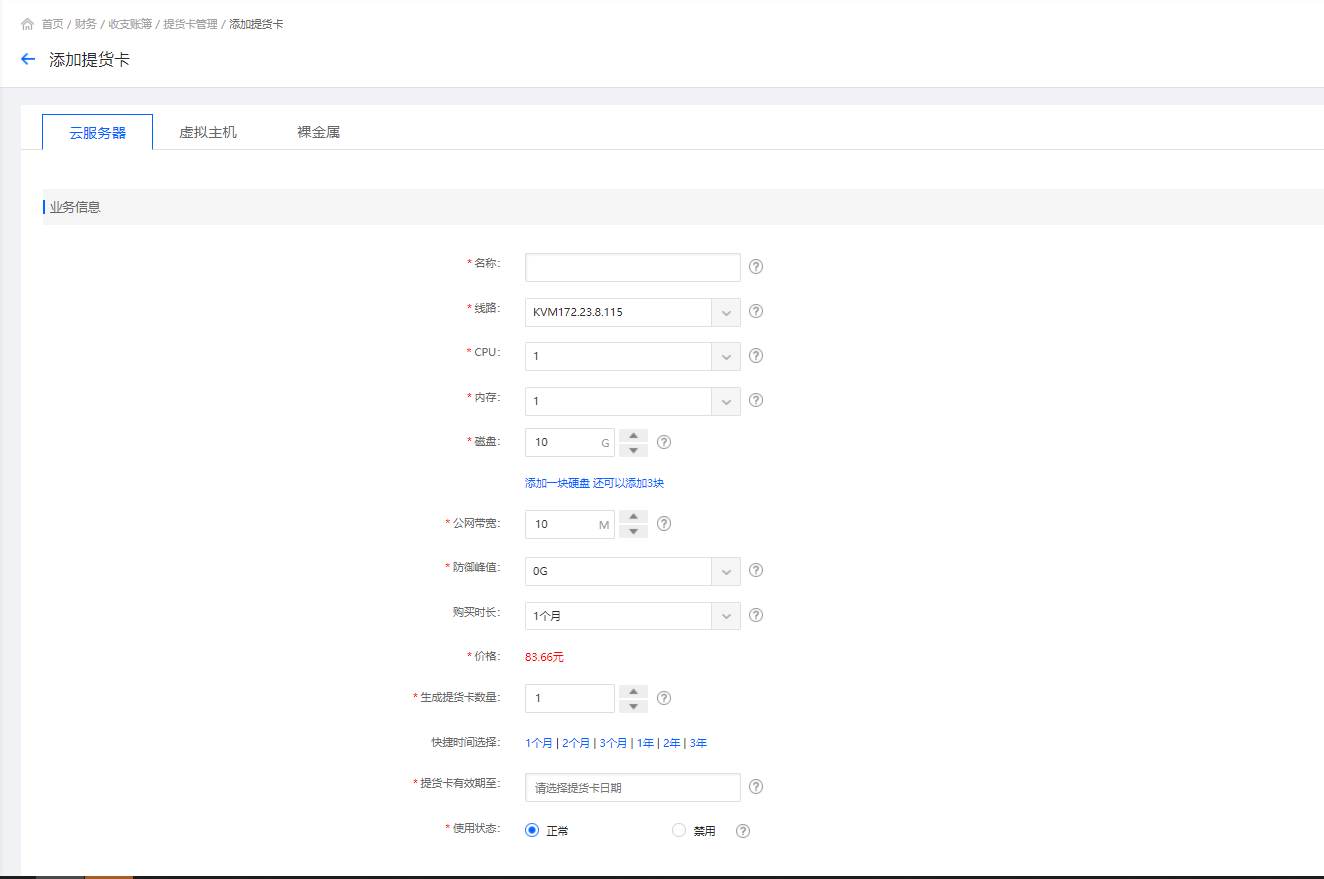Screen dimensions: 1324x879
Task: Select the 禁用 status radio button
Action: point(679,830)
